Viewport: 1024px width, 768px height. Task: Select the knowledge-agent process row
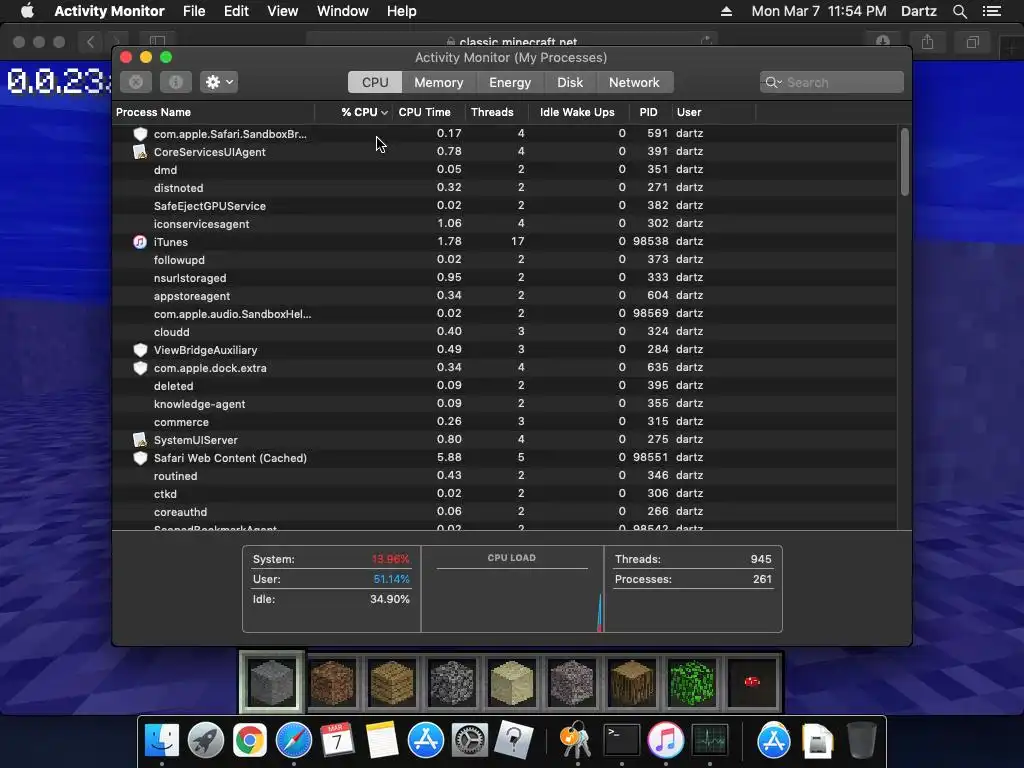pos(504,404)
